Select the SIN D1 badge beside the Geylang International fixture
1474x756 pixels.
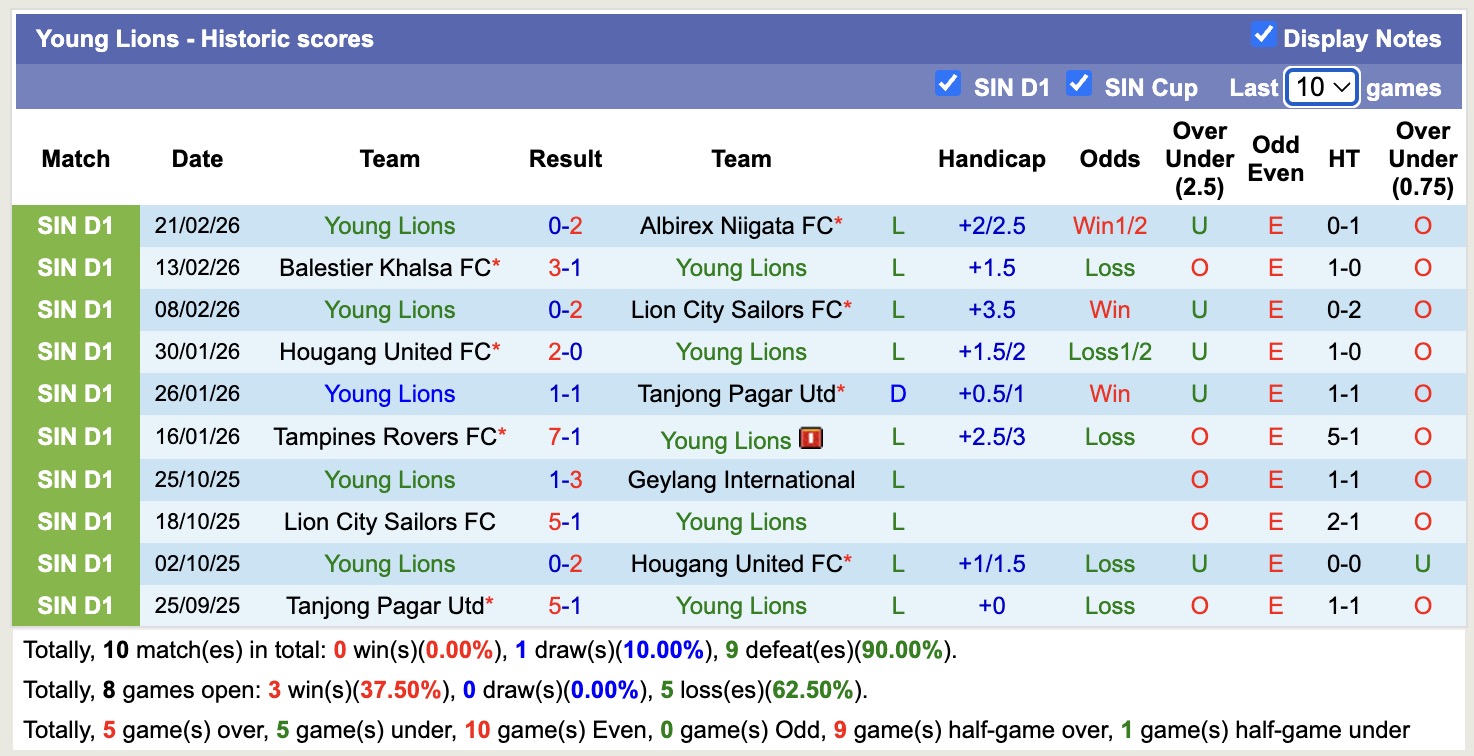(75, 479)
